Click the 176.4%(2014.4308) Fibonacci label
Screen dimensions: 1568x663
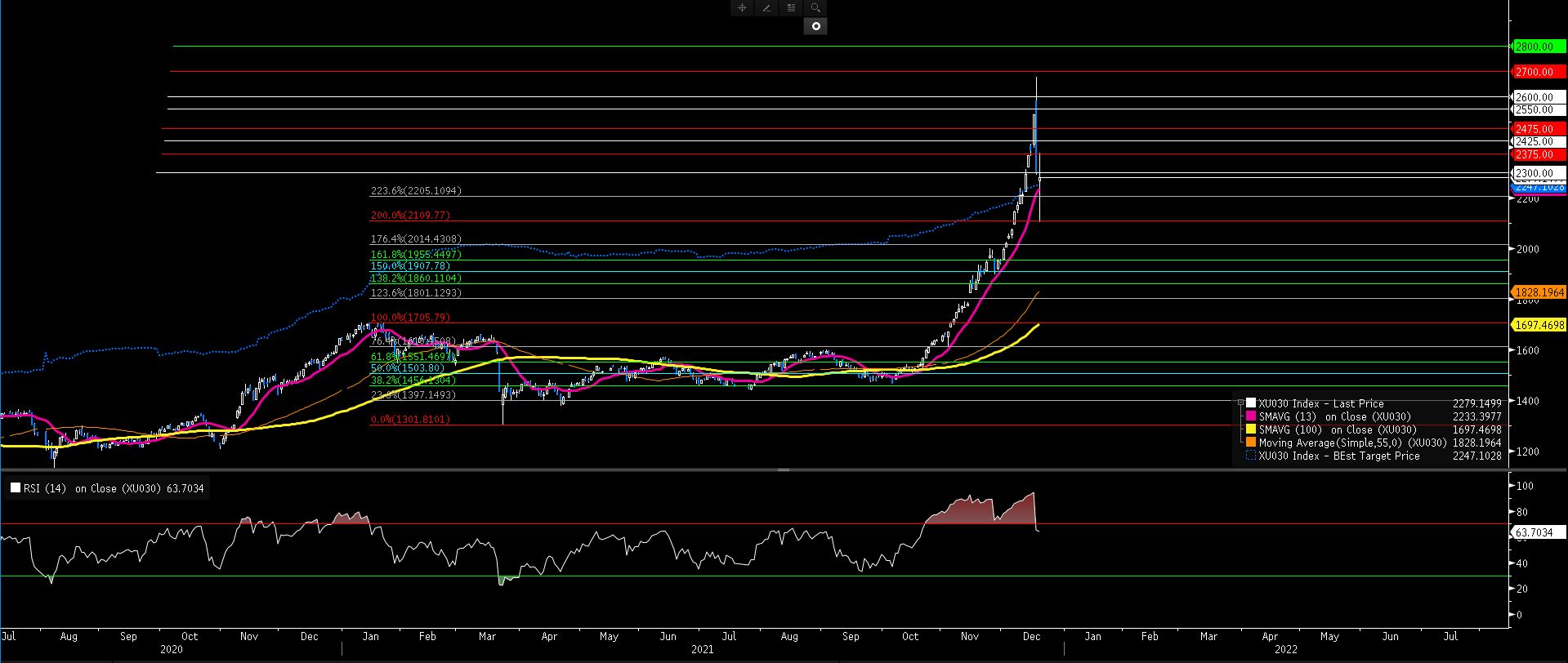click(x=416, y=239)
